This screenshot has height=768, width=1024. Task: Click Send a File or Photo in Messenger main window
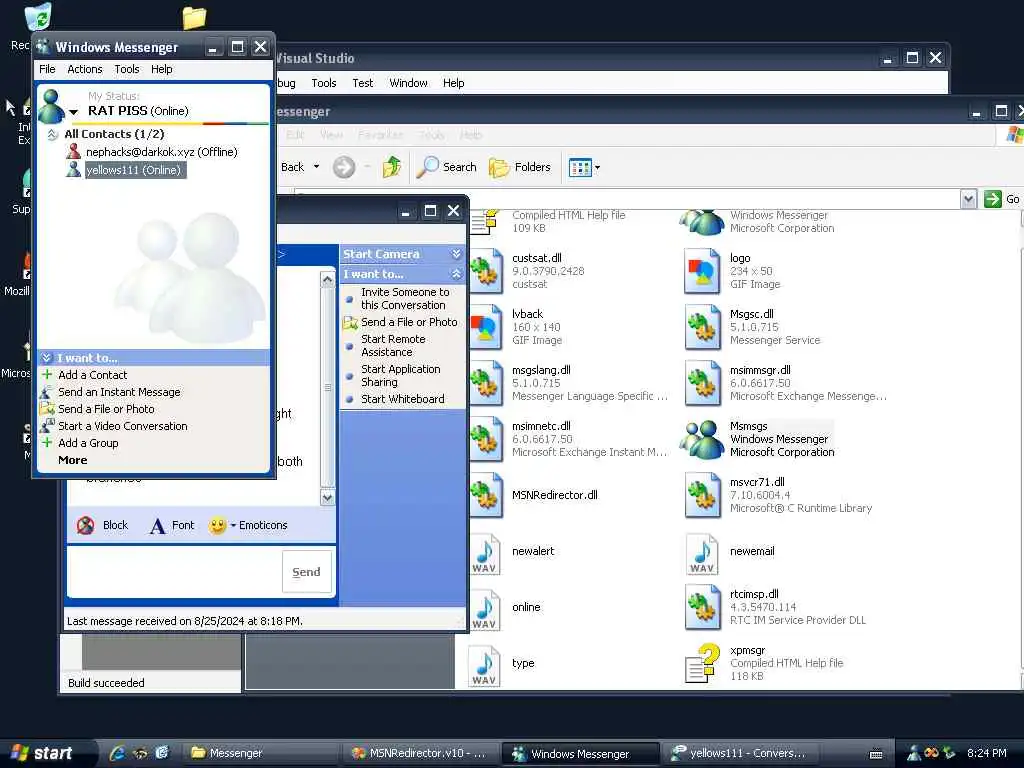click(x=106, y=409)
